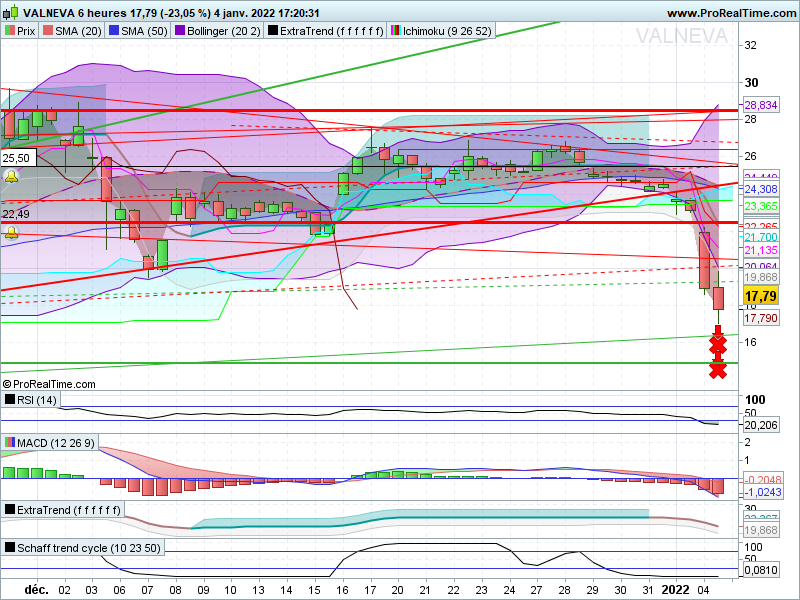Click the 22,49 price level label
The width and height of the screenshot is (800, 600).
16,214
